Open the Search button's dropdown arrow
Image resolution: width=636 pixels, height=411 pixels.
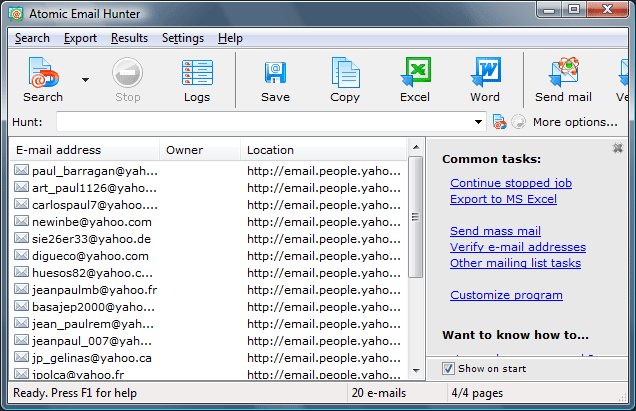pyautogui.click(x=85, y=80)
